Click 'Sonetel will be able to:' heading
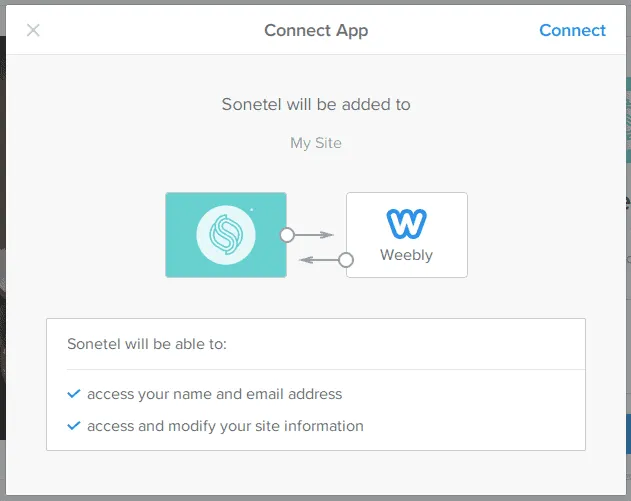Screen dimensions: 631x501 (147, 344)
